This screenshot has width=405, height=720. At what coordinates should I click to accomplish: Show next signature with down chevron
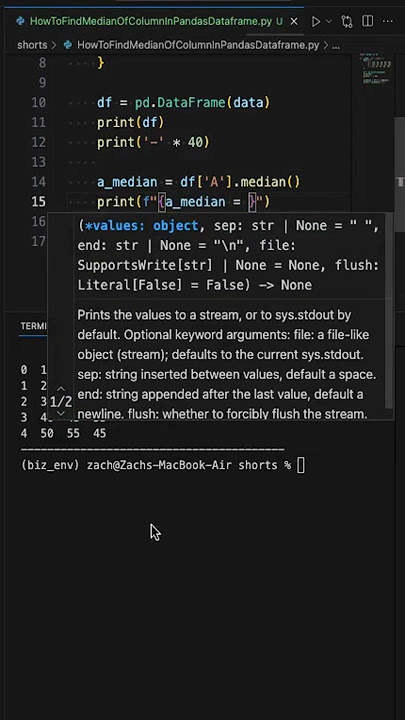(61, 413)
